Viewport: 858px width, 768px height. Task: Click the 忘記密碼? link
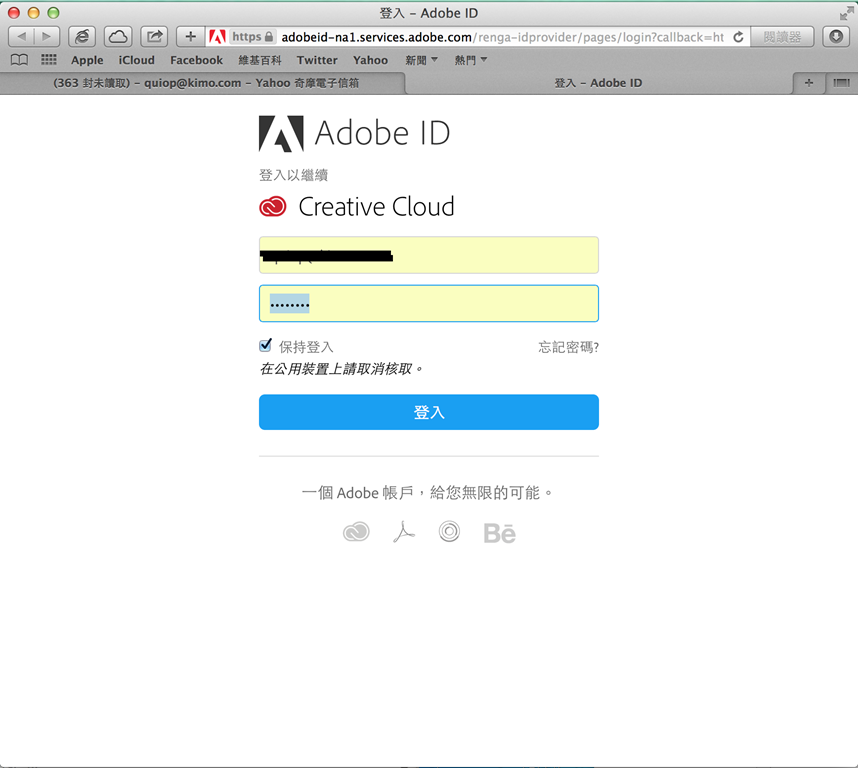(x=569, y=347)
